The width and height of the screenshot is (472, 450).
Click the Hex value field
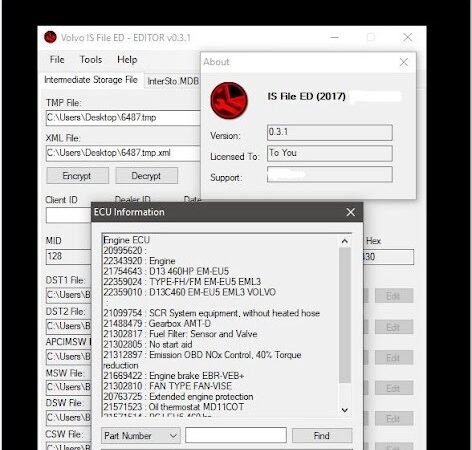pos(389,257)
